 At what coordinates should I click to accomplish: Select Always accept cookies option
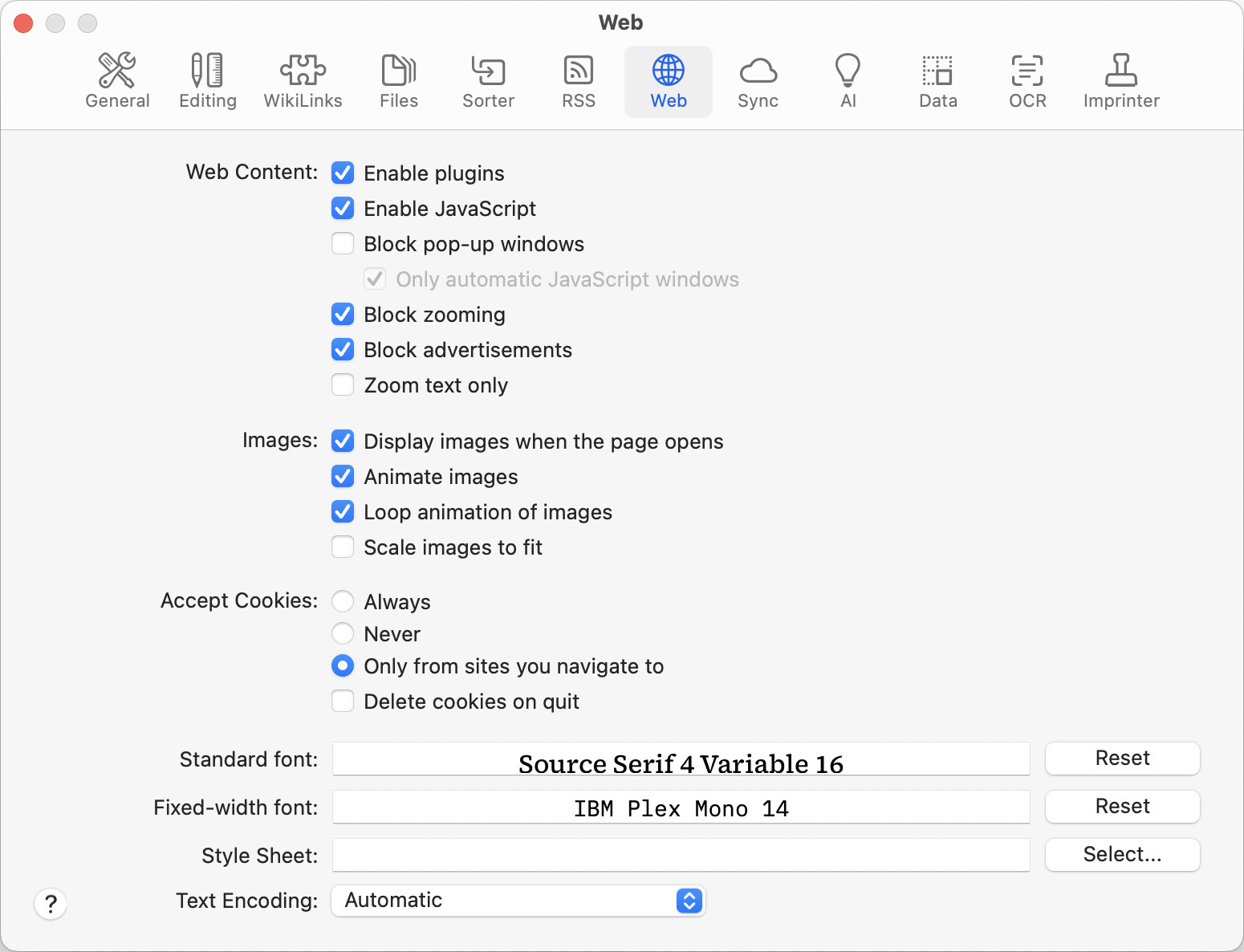tap(343, 601)
